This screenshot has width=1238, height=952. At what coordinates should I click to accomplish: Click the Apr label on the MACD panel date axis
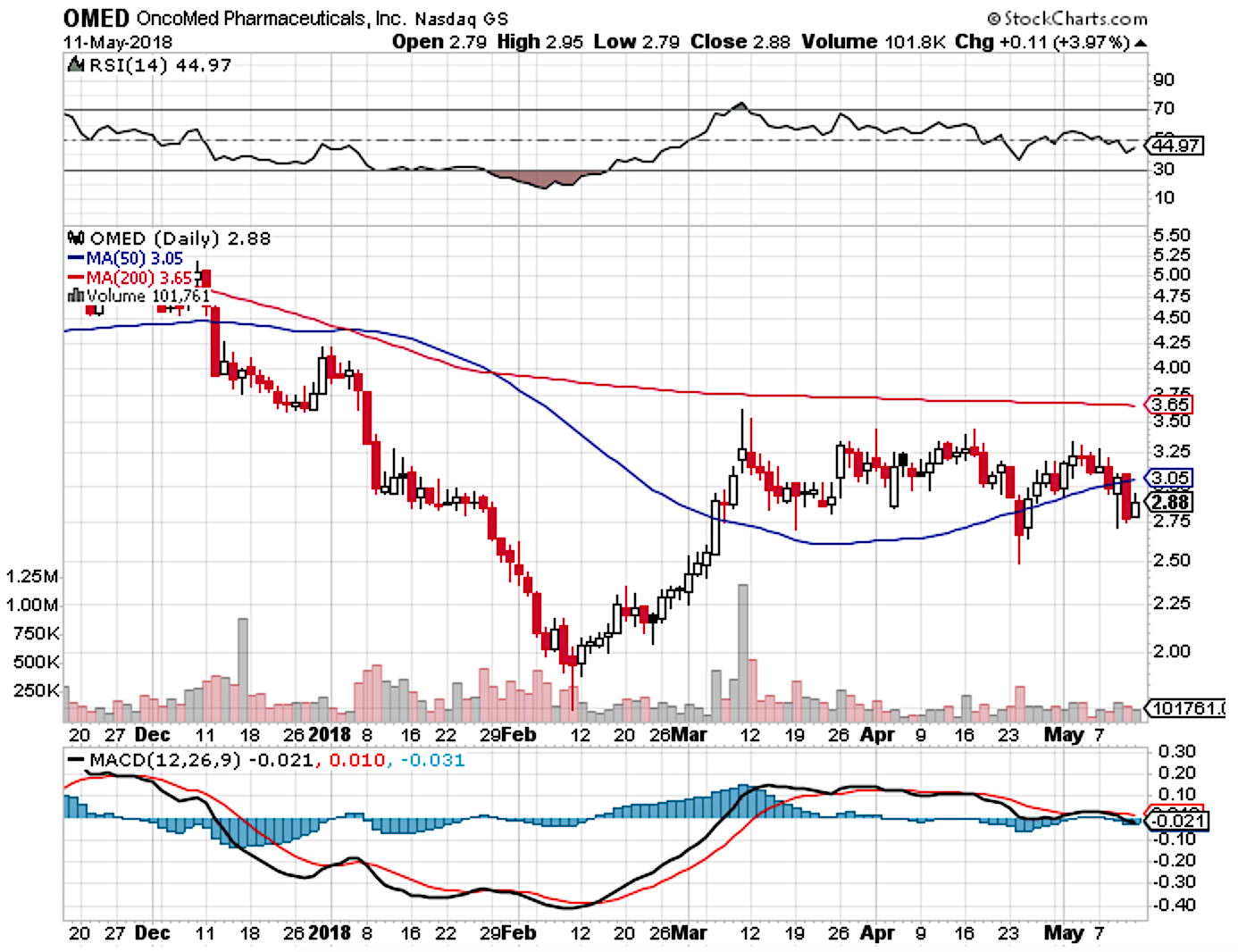coord(878,933)
